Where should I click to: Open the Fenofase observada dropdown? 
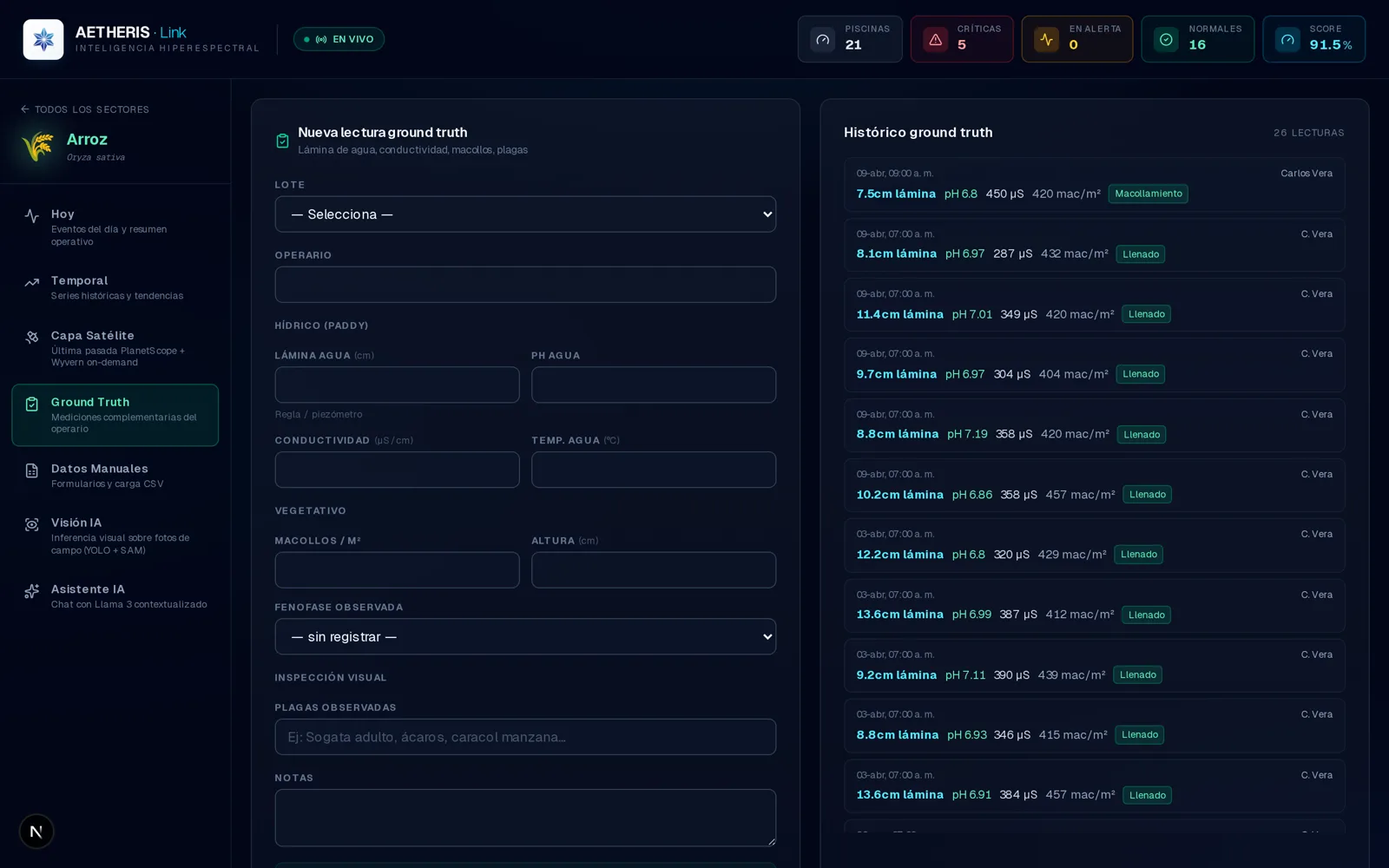point(525,636)
